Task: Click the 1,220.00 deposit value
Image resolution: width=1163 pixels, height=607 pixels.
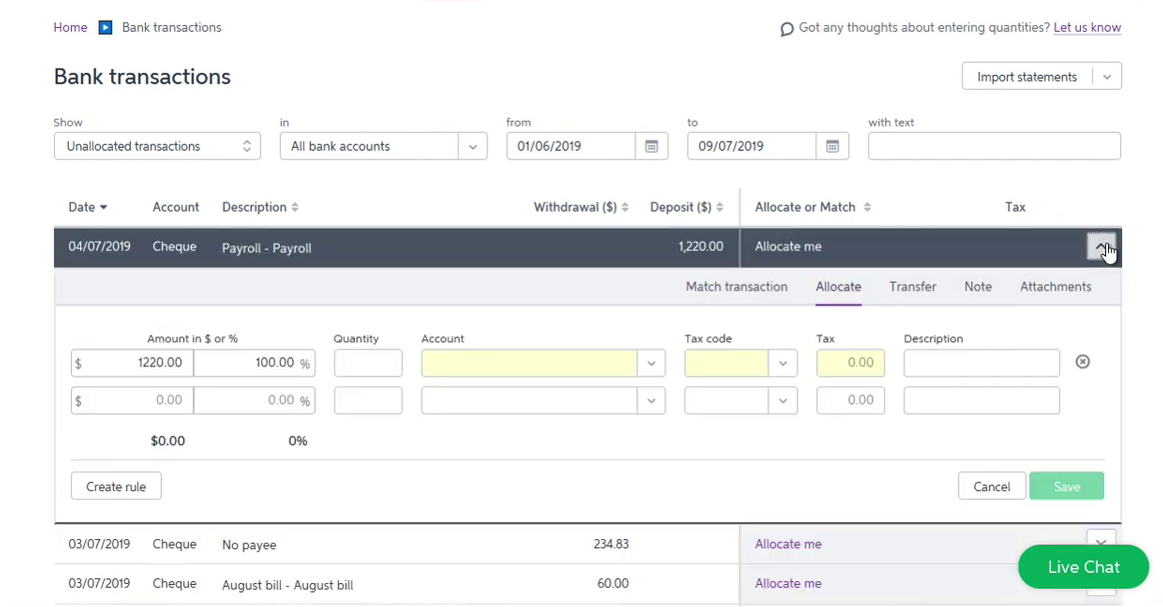Action: [701, 246]
